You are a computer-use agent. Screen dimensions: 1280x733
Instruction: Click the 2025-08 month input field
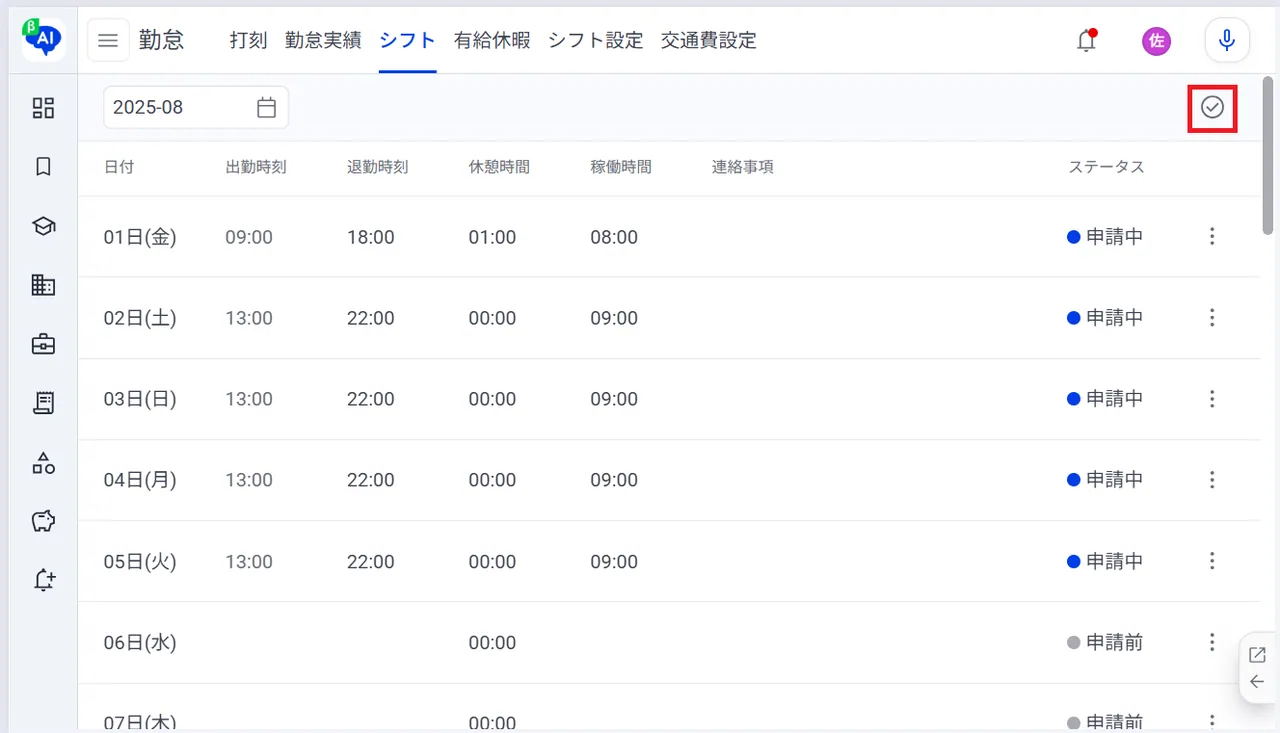click(196, 107)
